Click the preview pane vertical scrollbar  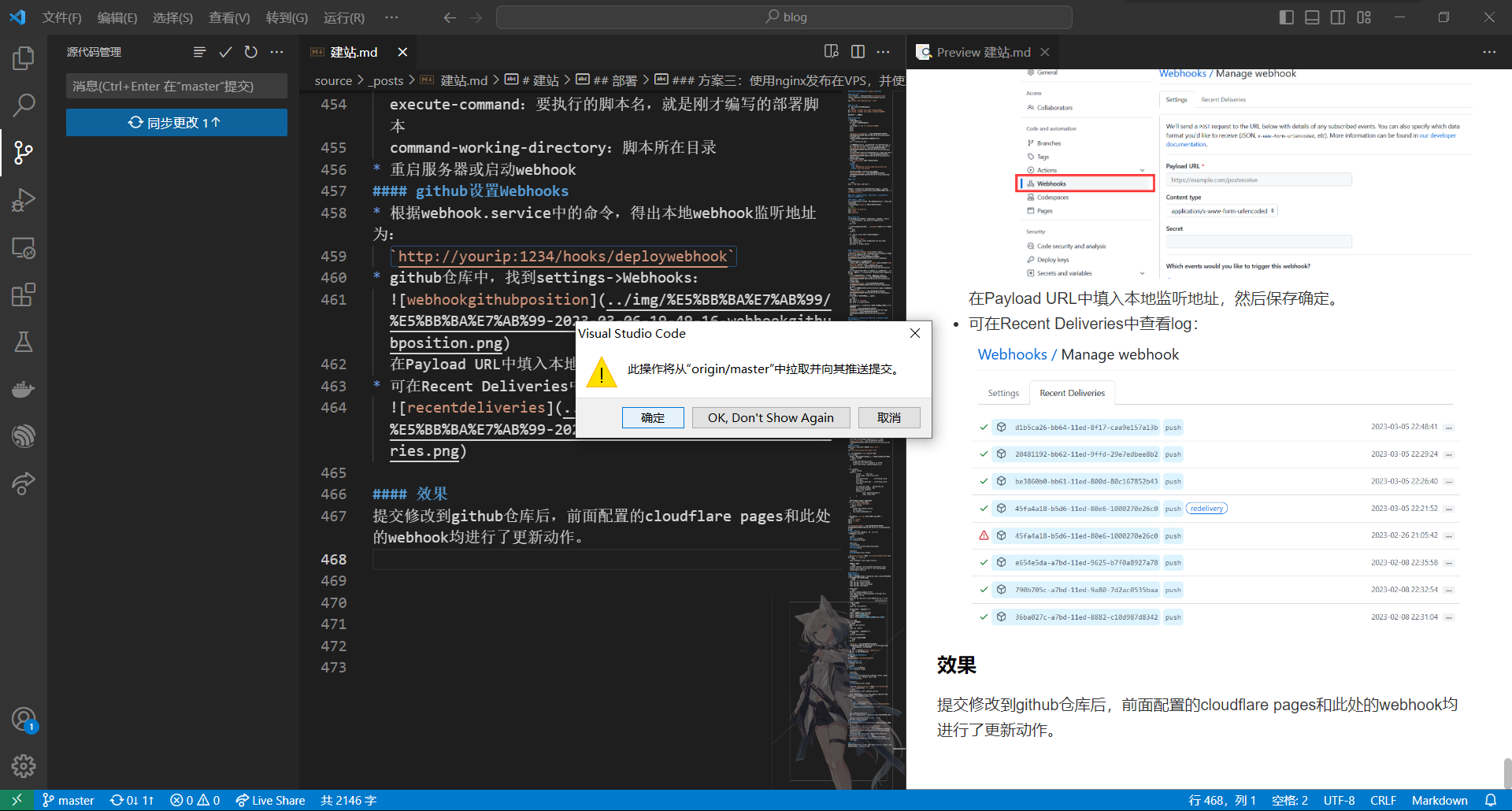1506,772
